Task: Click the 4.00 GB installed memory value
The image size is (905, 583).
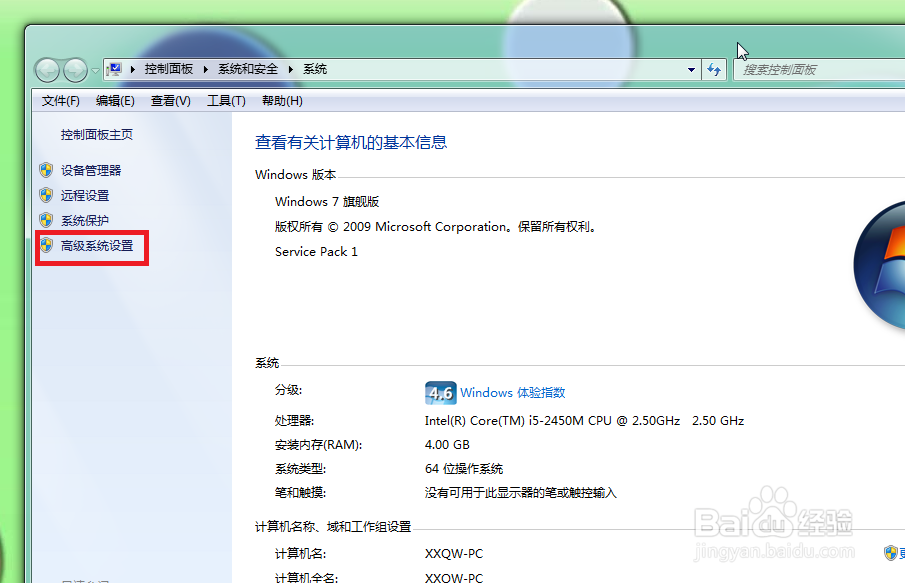Action: click(447, 445)
